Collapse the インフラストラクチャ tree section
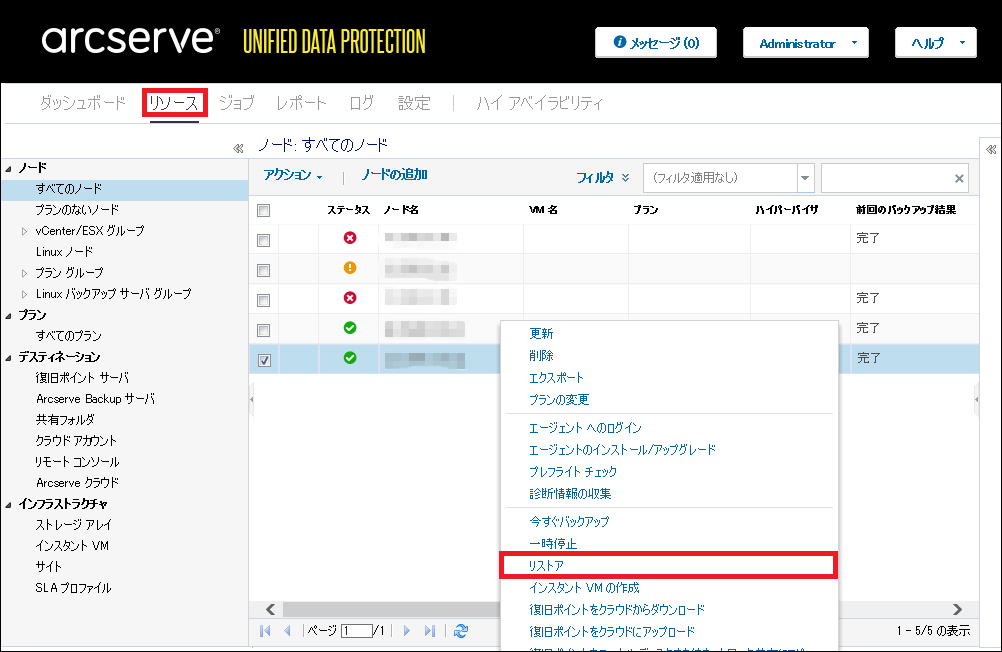This screenshot has height=652, width=1002. pyautogui.click(x=9, y=505)
